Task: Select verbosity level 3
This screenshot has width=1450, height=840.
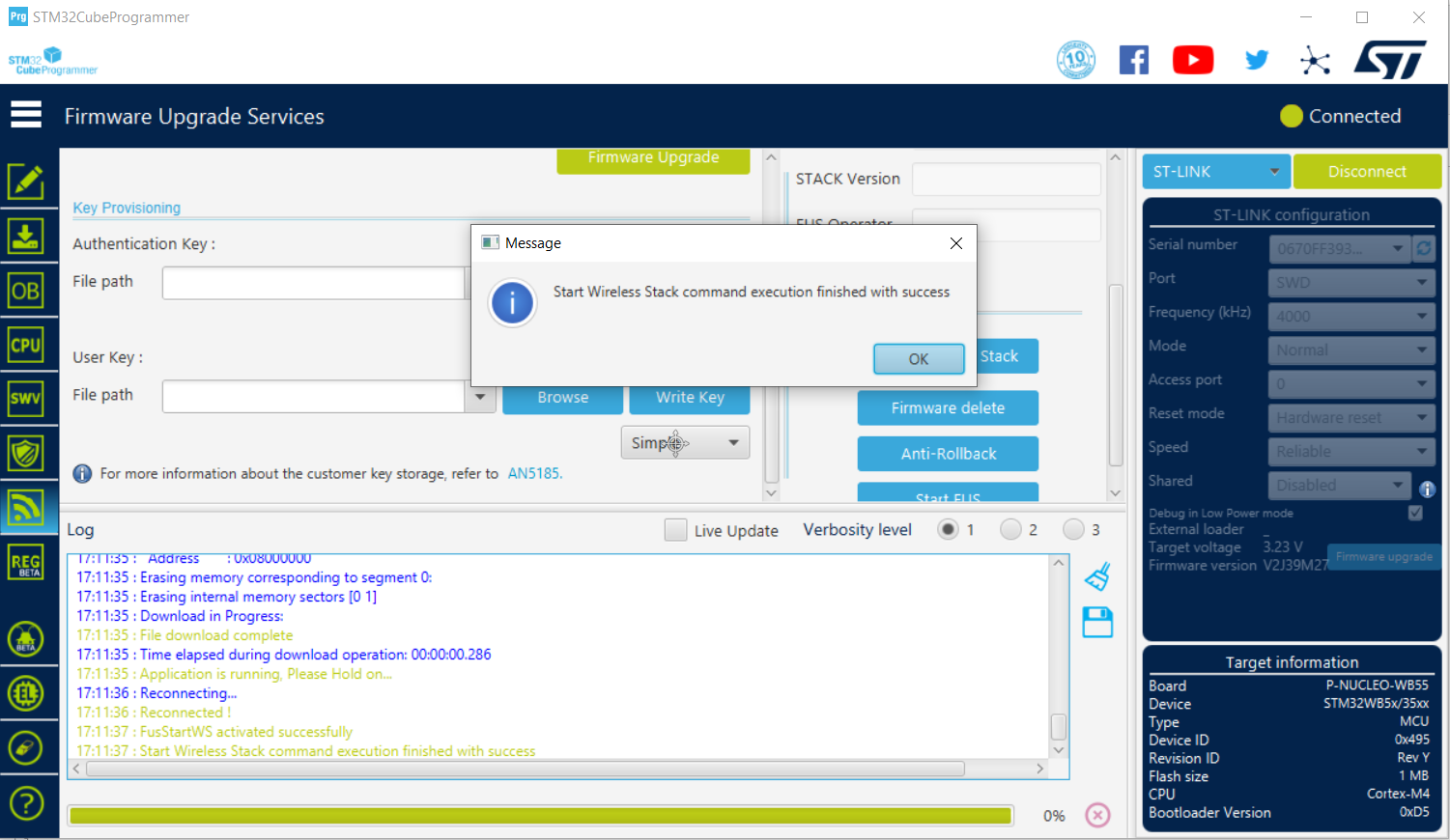Action: point(1072,529)
